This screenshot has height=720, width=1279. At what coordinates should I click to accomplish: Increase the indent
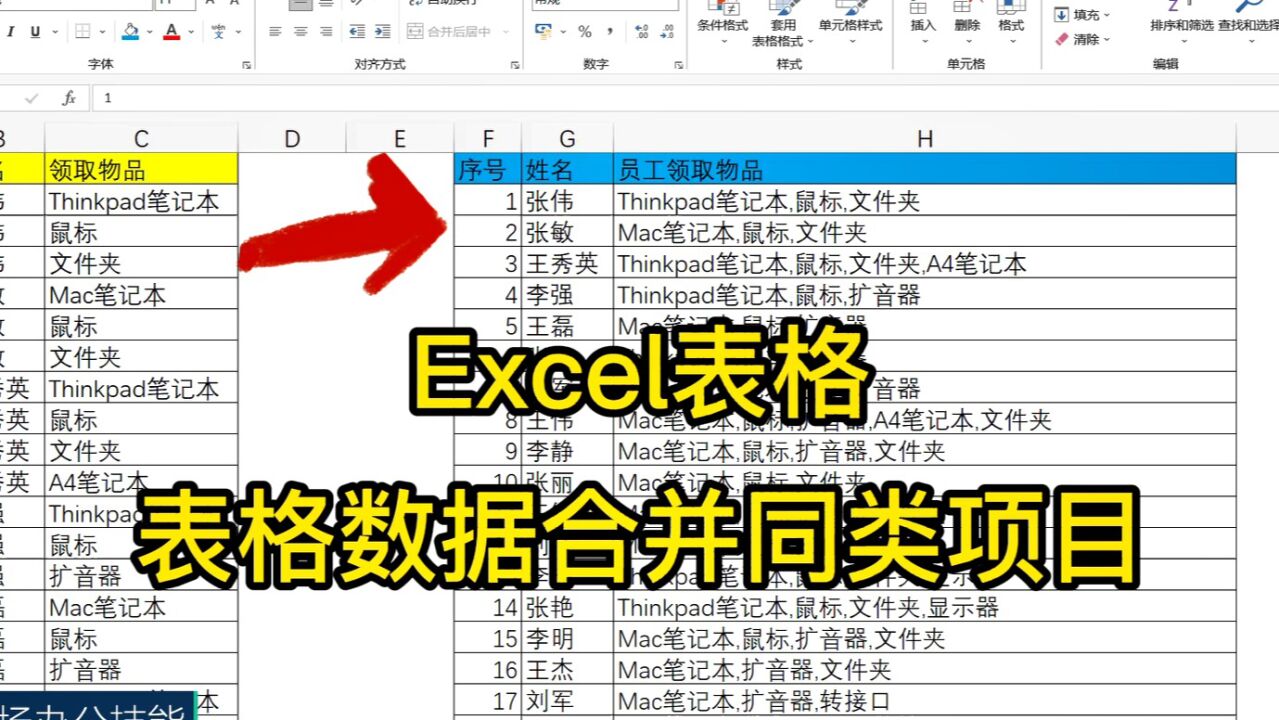tap(382, 32)
